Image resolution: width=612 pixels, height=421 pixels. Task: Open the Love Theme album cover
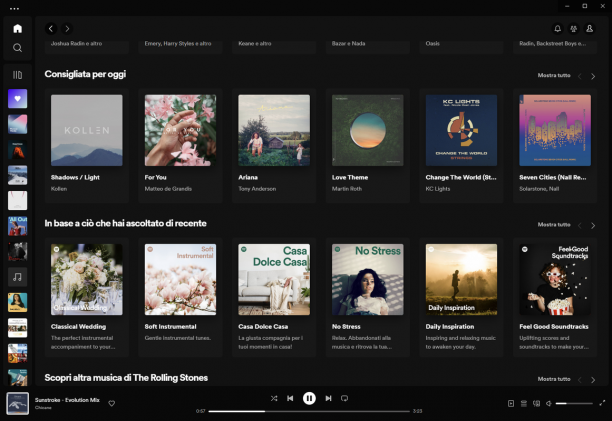coord(368,130)
